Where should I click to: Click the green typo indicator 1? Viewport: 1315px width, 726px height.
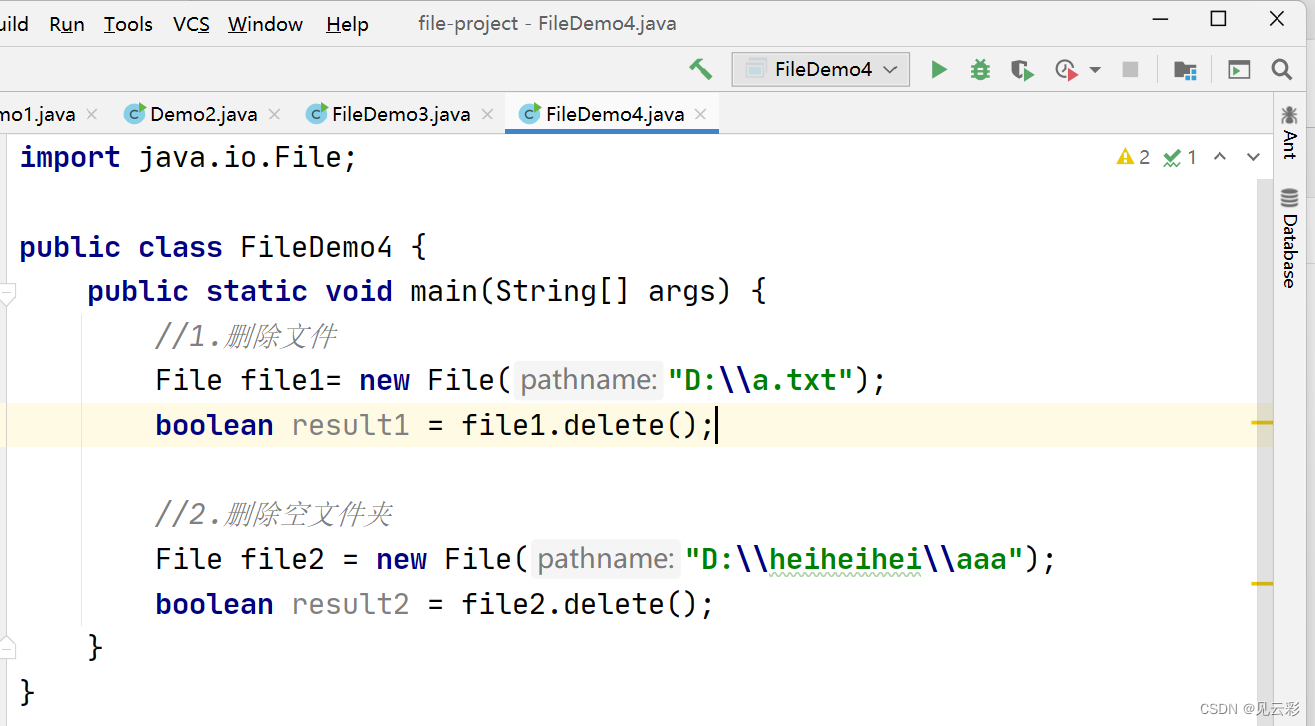1180,157
